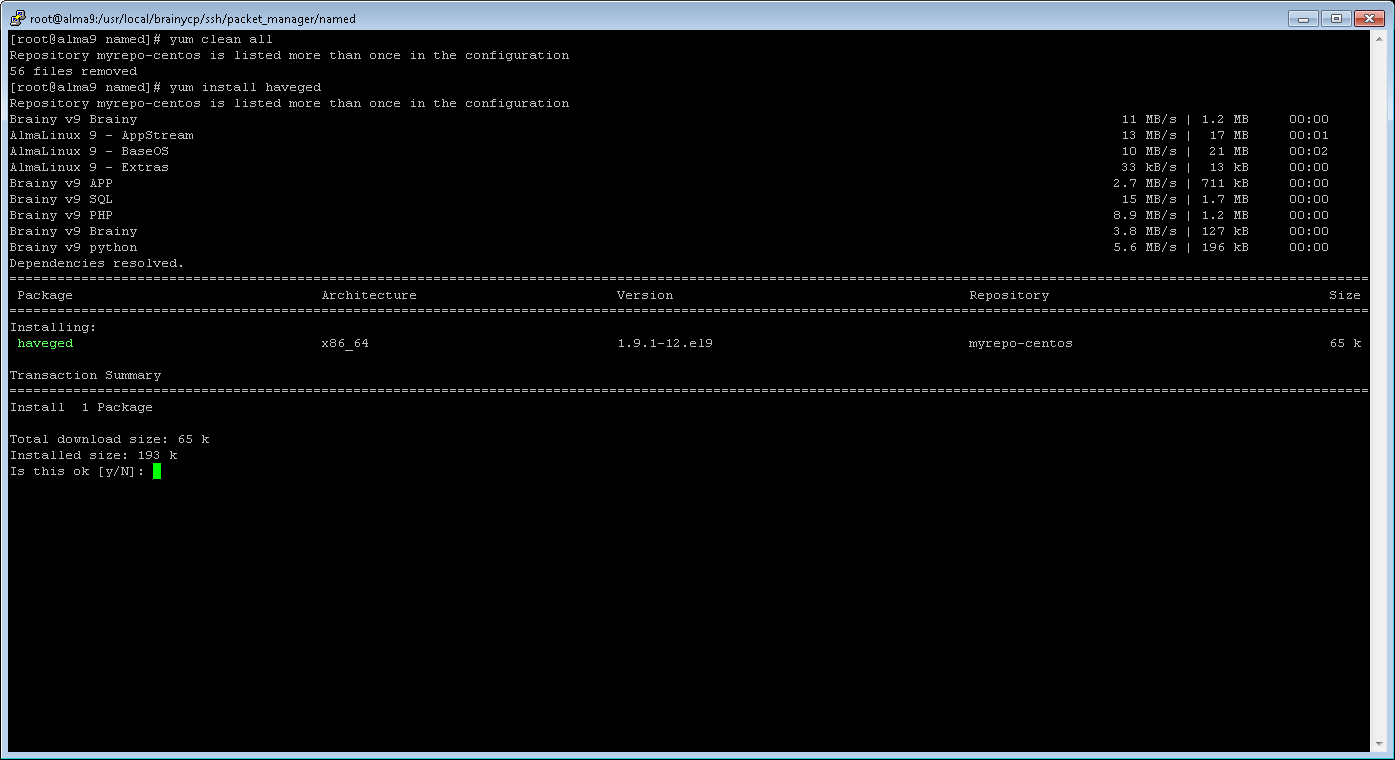Screen dimensions: 1395x760
Task: Click the 'Dependencies resolved.' message
Action: tap(97, 263)
